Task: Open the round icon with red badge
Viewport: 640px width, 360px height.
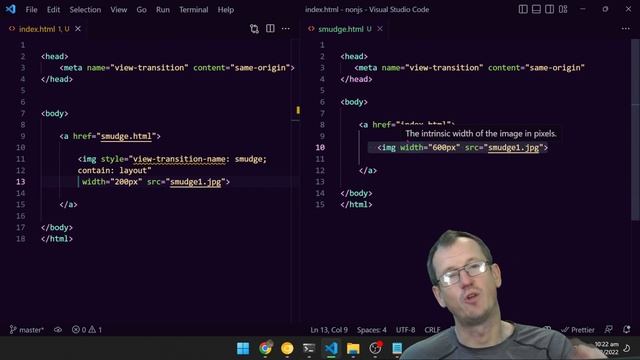Action: [375, 348]
